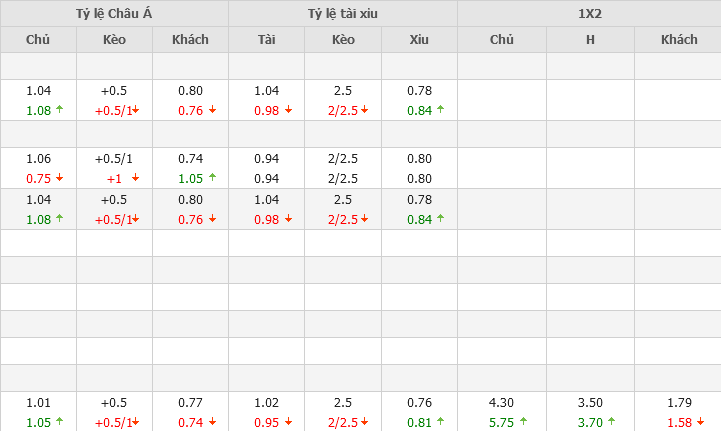This screenshot has width=721, height=431.
Task: Click the Tài column header
Action: (266, 40)
